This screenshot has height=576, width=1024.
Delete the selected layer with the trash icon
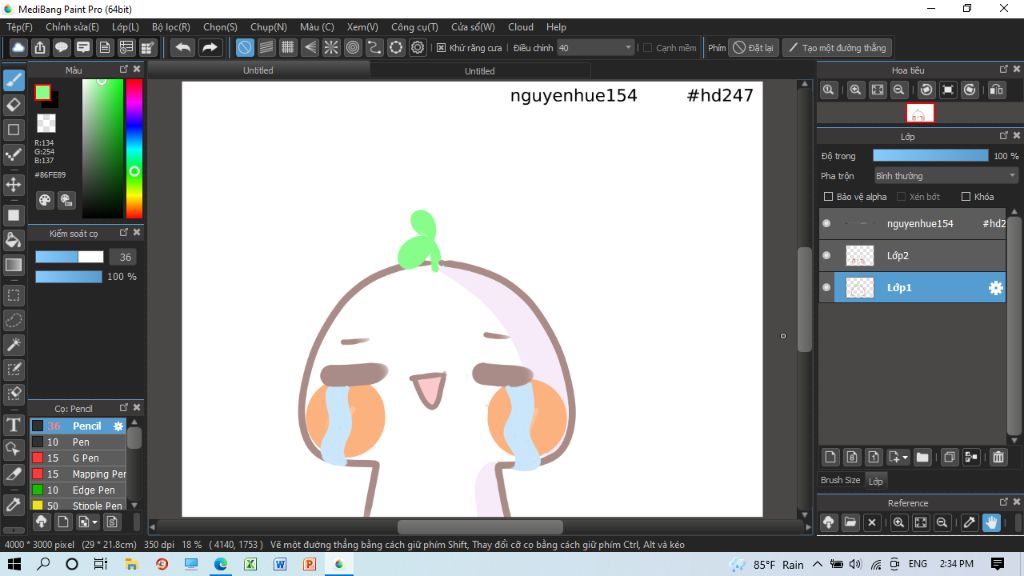click(998, 457)
